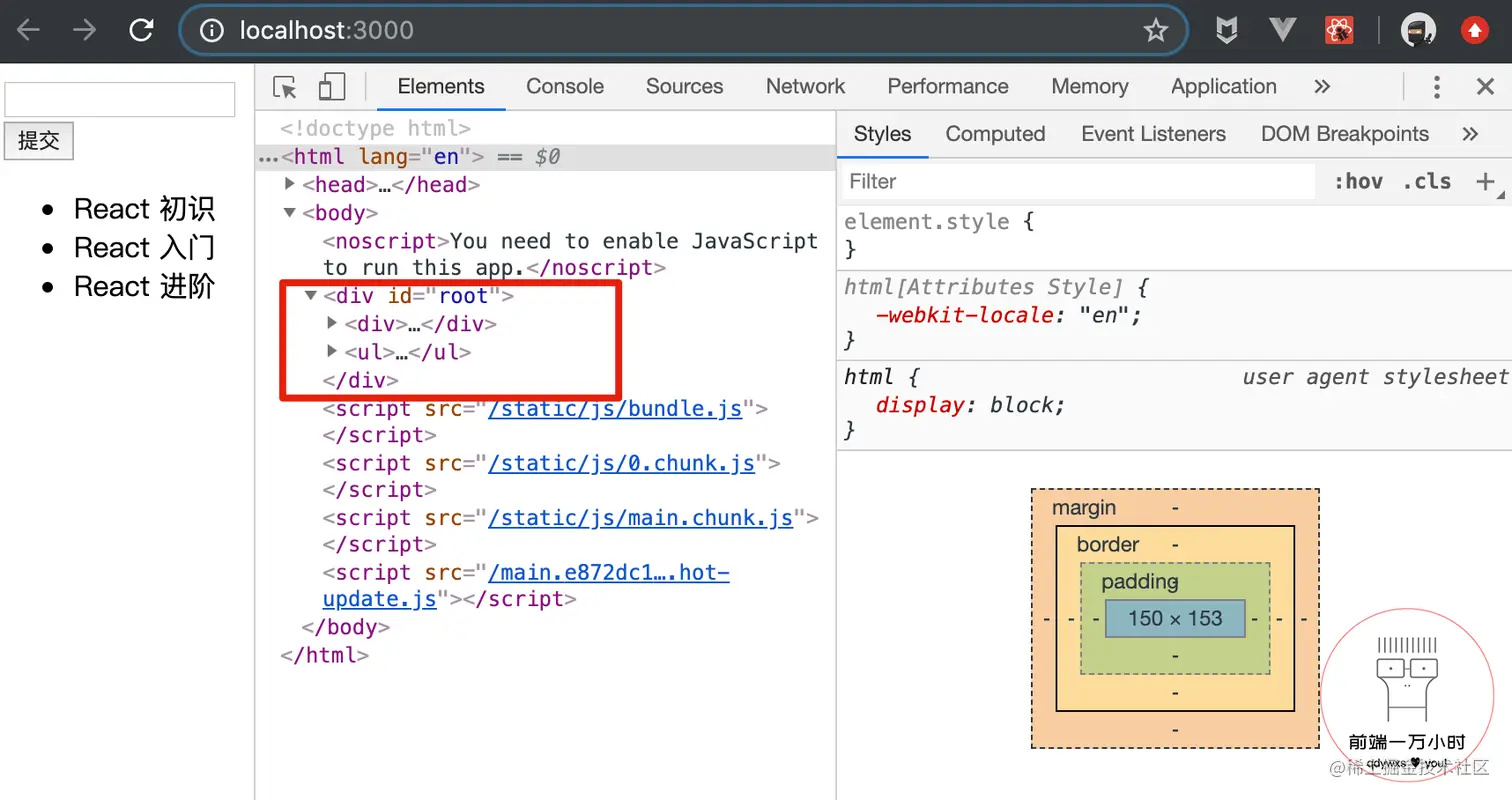Select the noscript element node
The width and height of the screenshot is (1512, 800).
pos(570,254)
